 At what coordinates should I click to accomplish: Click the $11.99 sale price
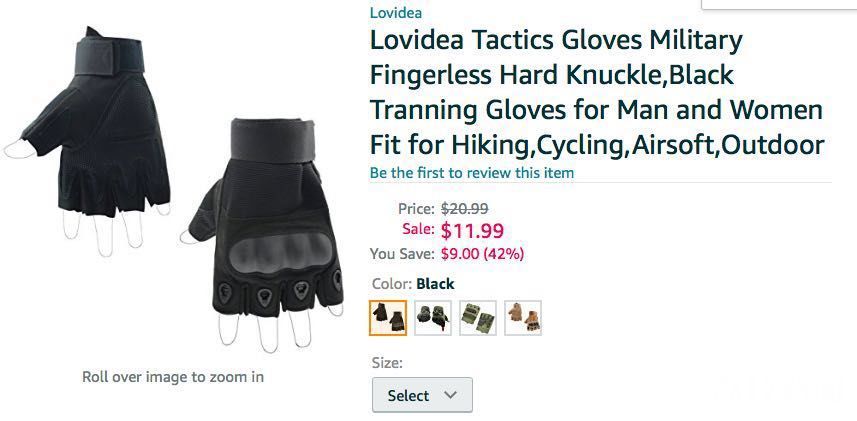click(472, 231)
